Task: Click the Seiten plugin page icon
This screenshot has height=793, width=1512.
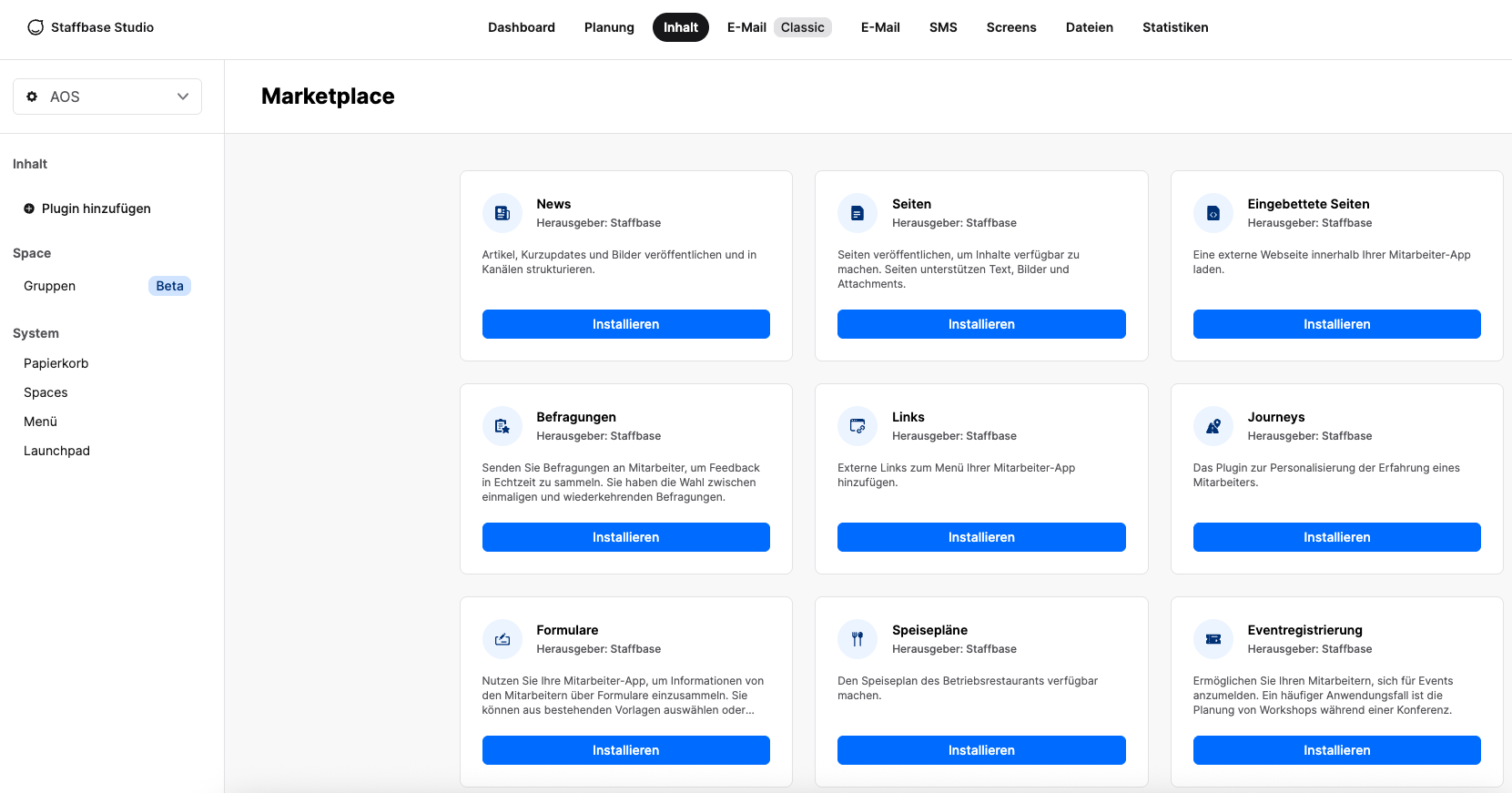Action: tap(857, 213)
